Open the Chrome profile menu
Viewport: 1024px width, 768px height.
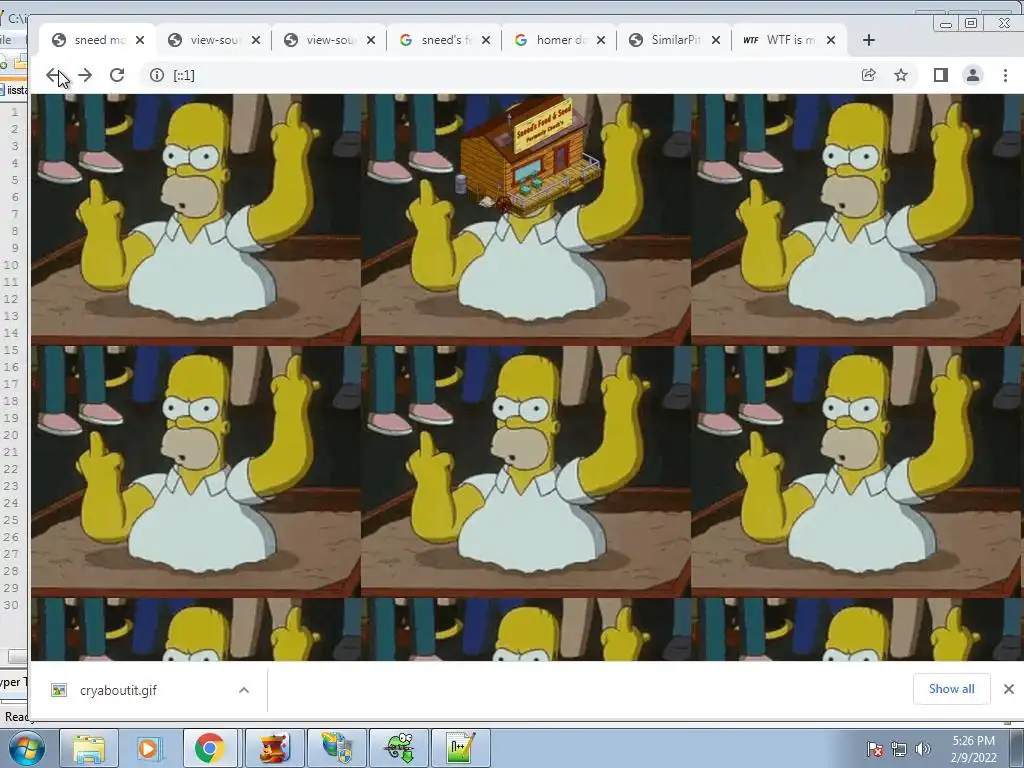(x=973, y=75)
